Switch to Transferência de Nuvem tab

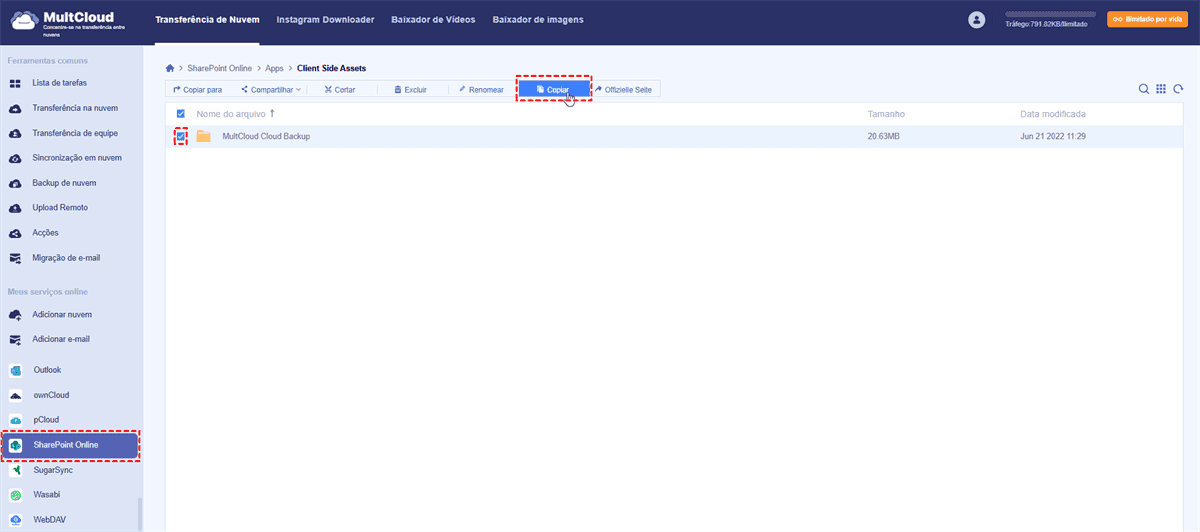pos(208,20)
